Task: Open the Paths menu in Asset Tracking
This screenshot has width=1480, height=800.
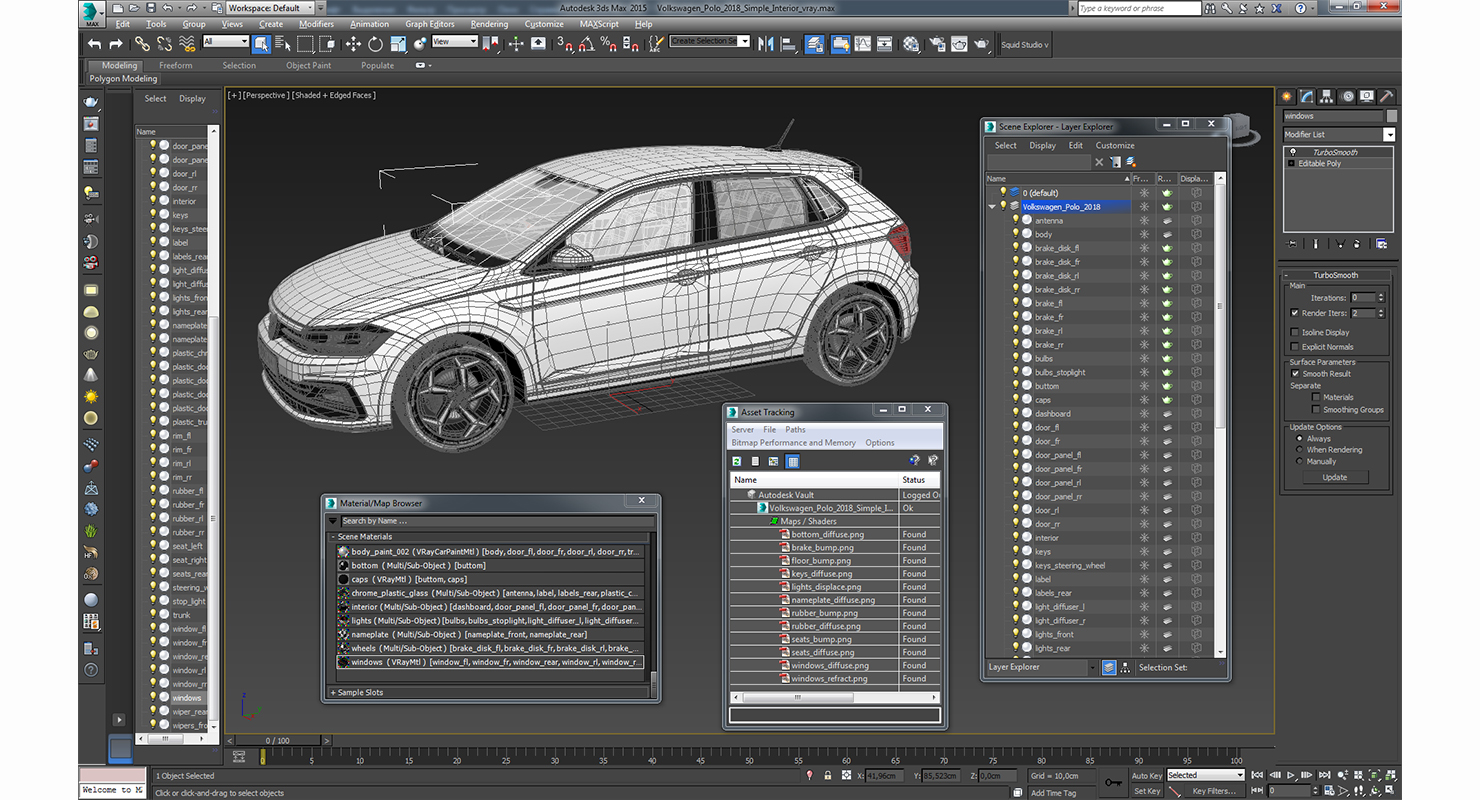Action: [x=795, y=429]
